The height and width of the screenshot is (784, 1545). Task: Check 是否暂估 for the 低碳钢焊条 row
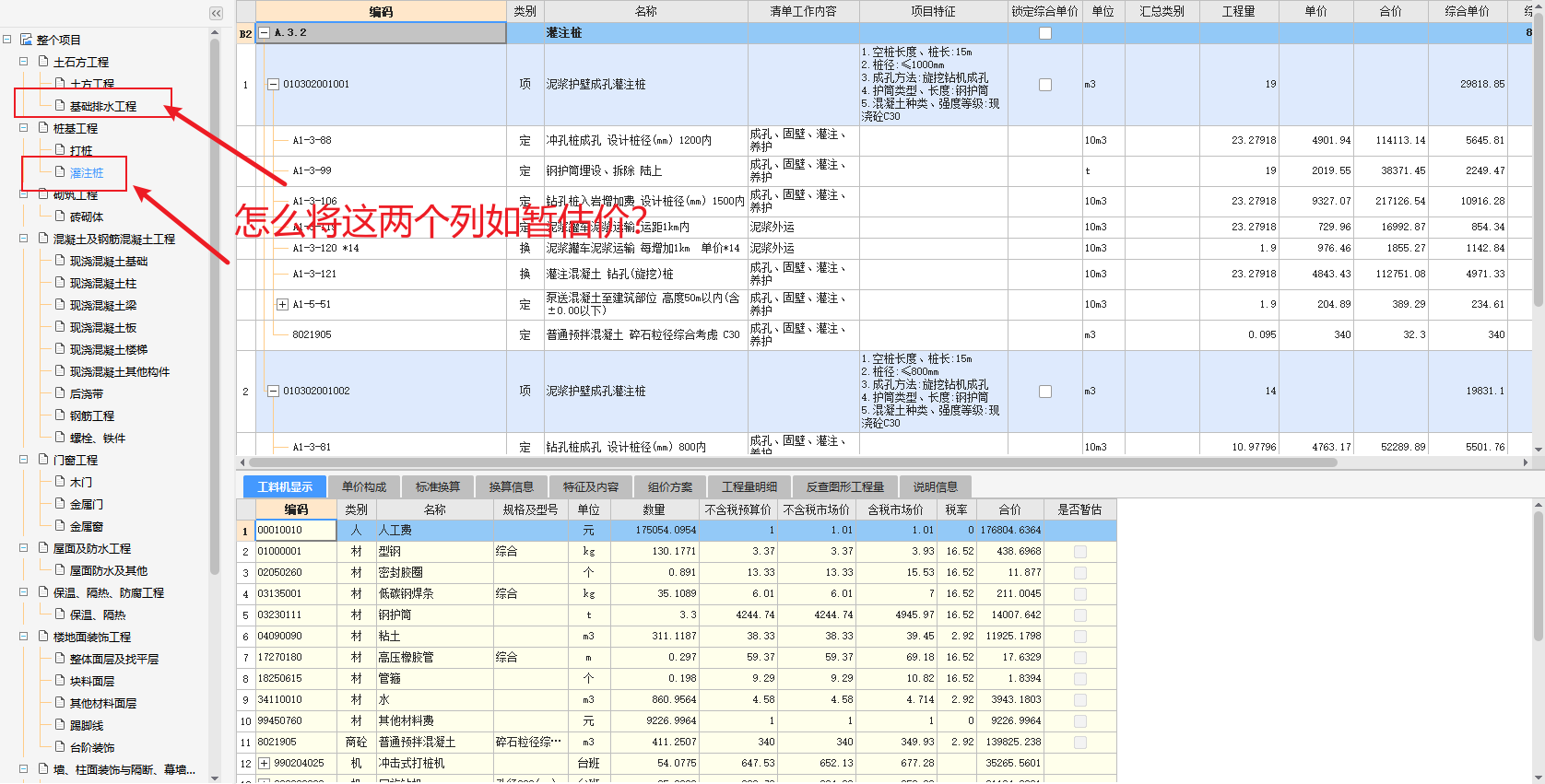tap(1080, 594)
